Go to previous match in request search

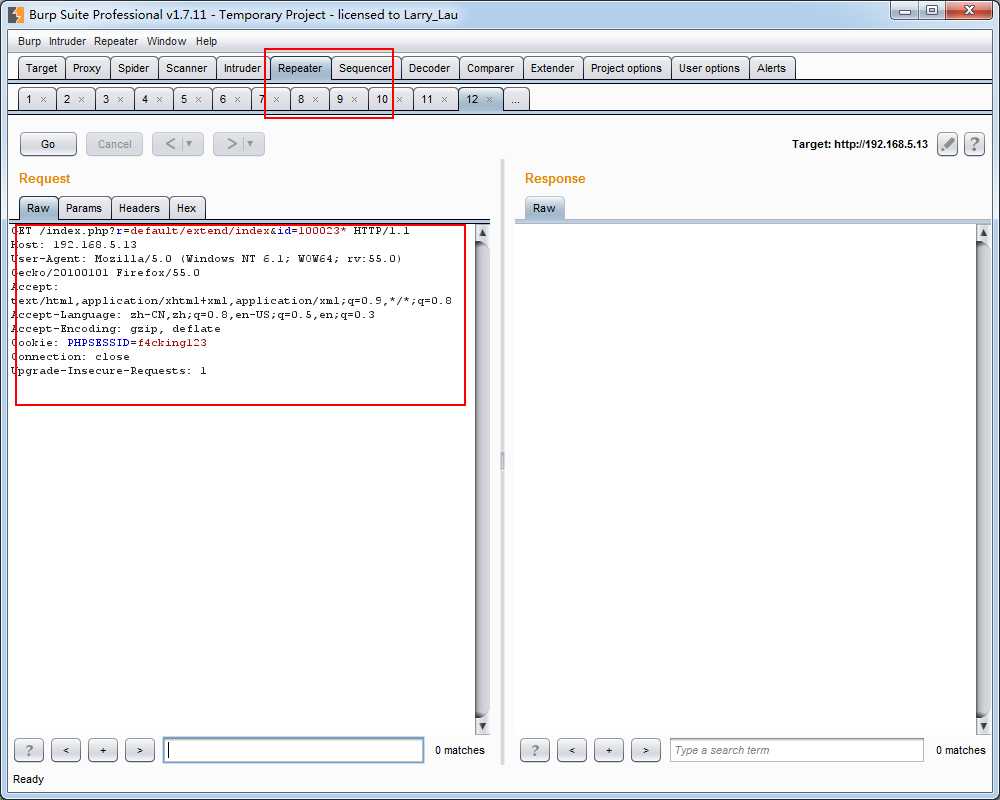click(66, 750)
